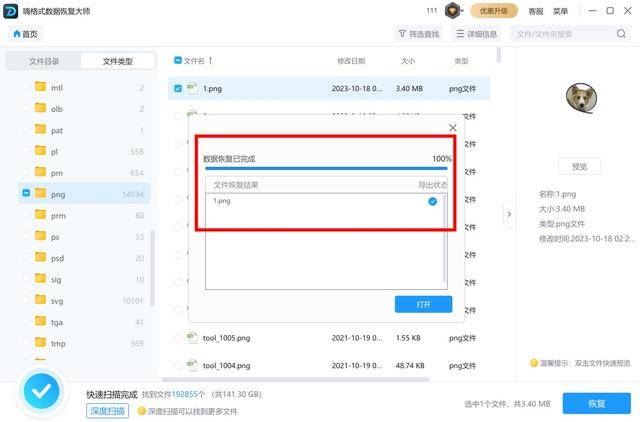
Task: Click the magnifier search icon
Action: [x=621, y=33]
